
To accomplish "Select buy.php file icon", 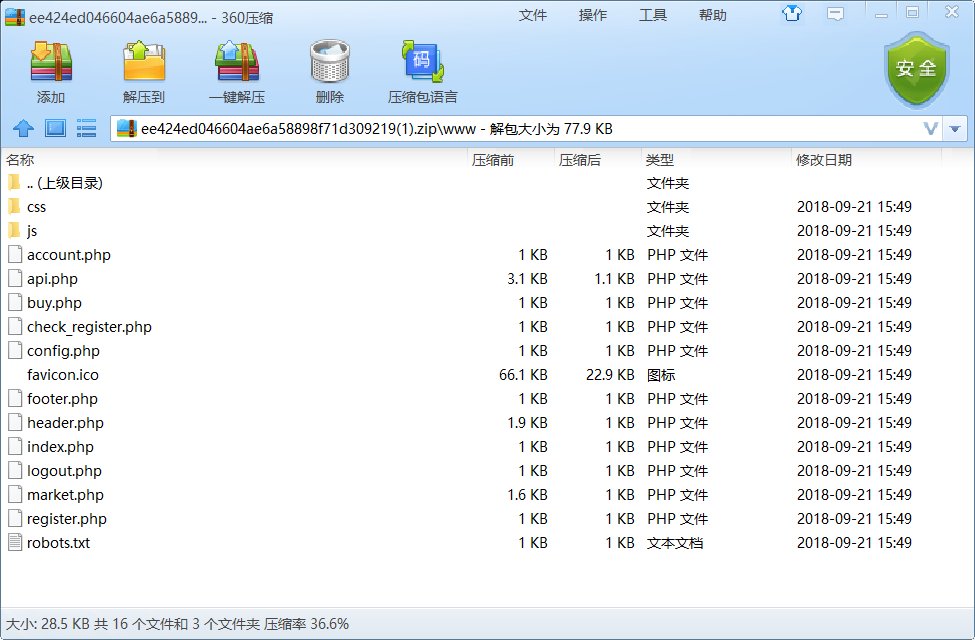I will pos(15,302).
